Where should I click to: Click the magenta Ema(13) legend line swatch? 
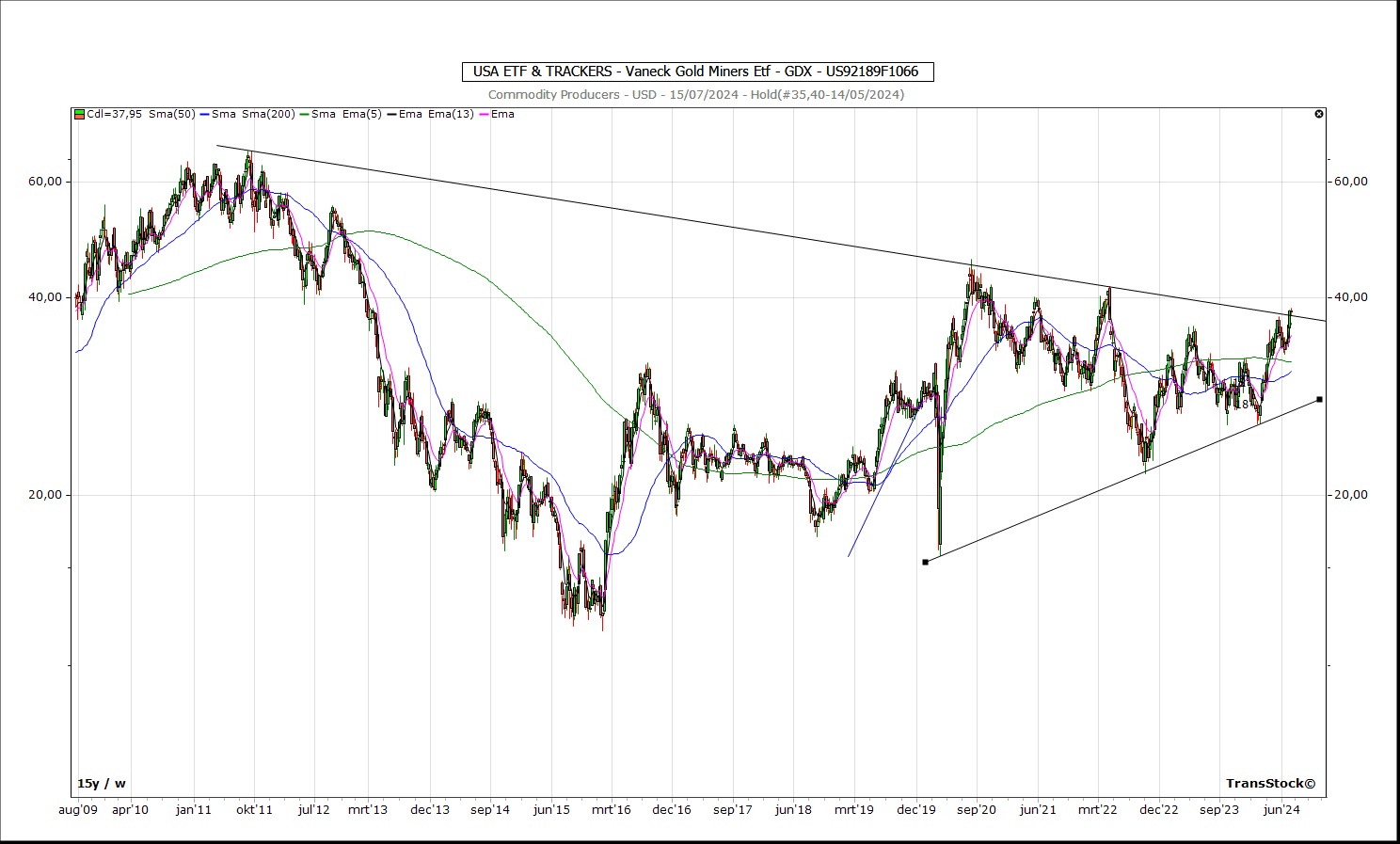click(x=485, y=114)
